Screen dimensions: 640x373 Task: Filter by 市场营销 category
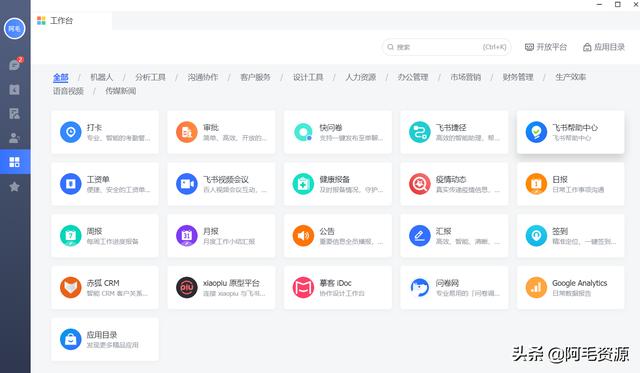click(466, 77)
